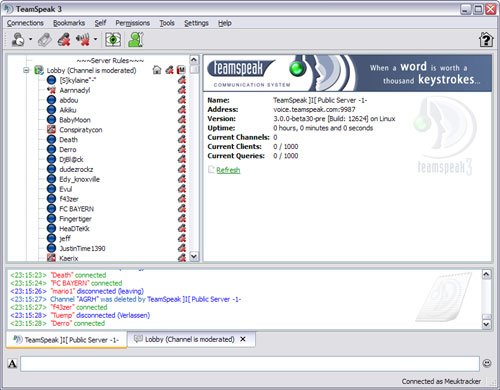Open the connect button dropdown arrow

(30, 40)
